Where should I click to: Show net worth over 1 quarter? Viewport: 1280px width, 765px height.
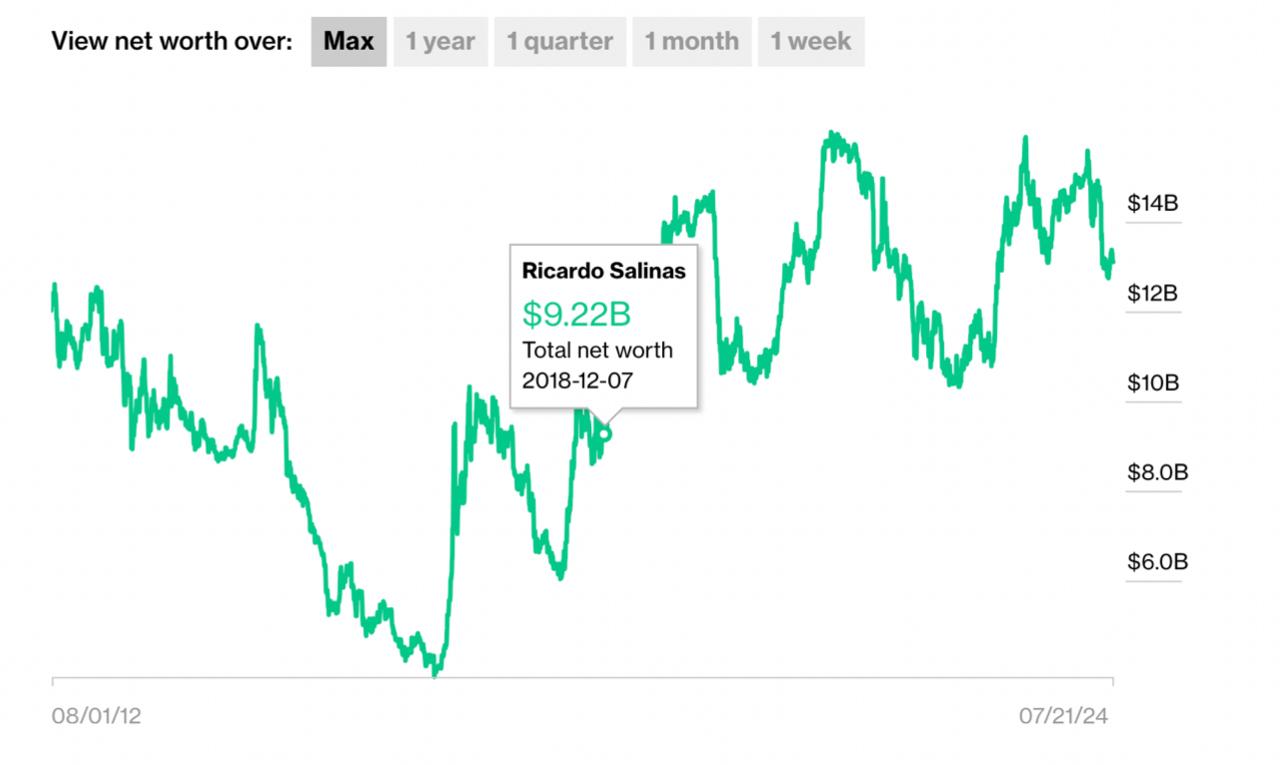pyautogui.click(x=560, y=42)
